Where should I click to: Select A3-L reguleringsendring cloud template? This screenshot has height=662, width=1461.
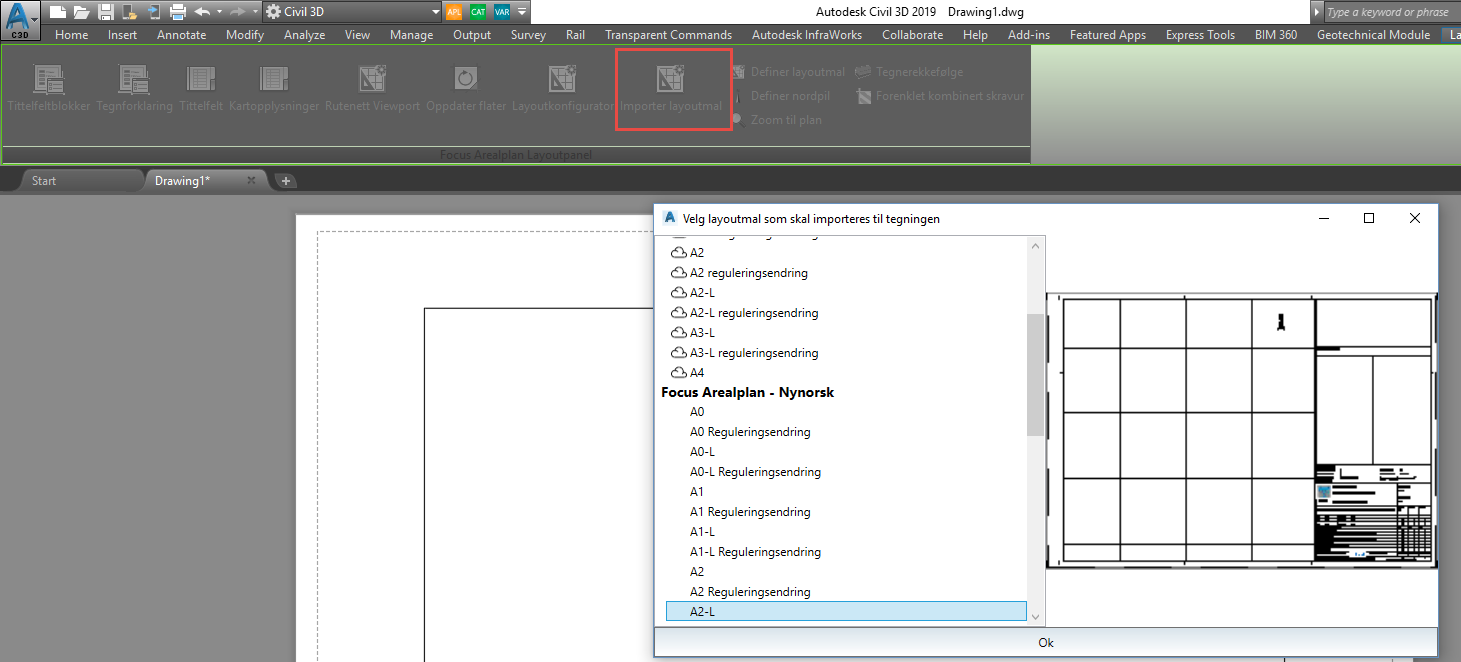tap(754, 353)
